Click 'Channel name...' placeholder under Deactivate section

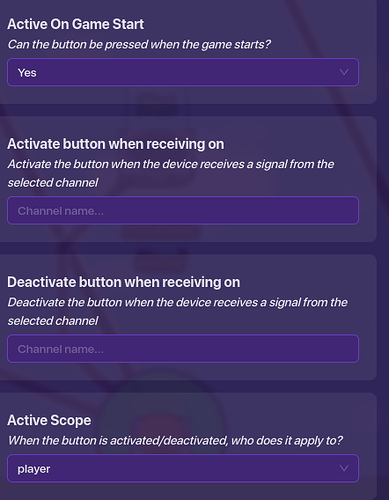tap(61, 349)
